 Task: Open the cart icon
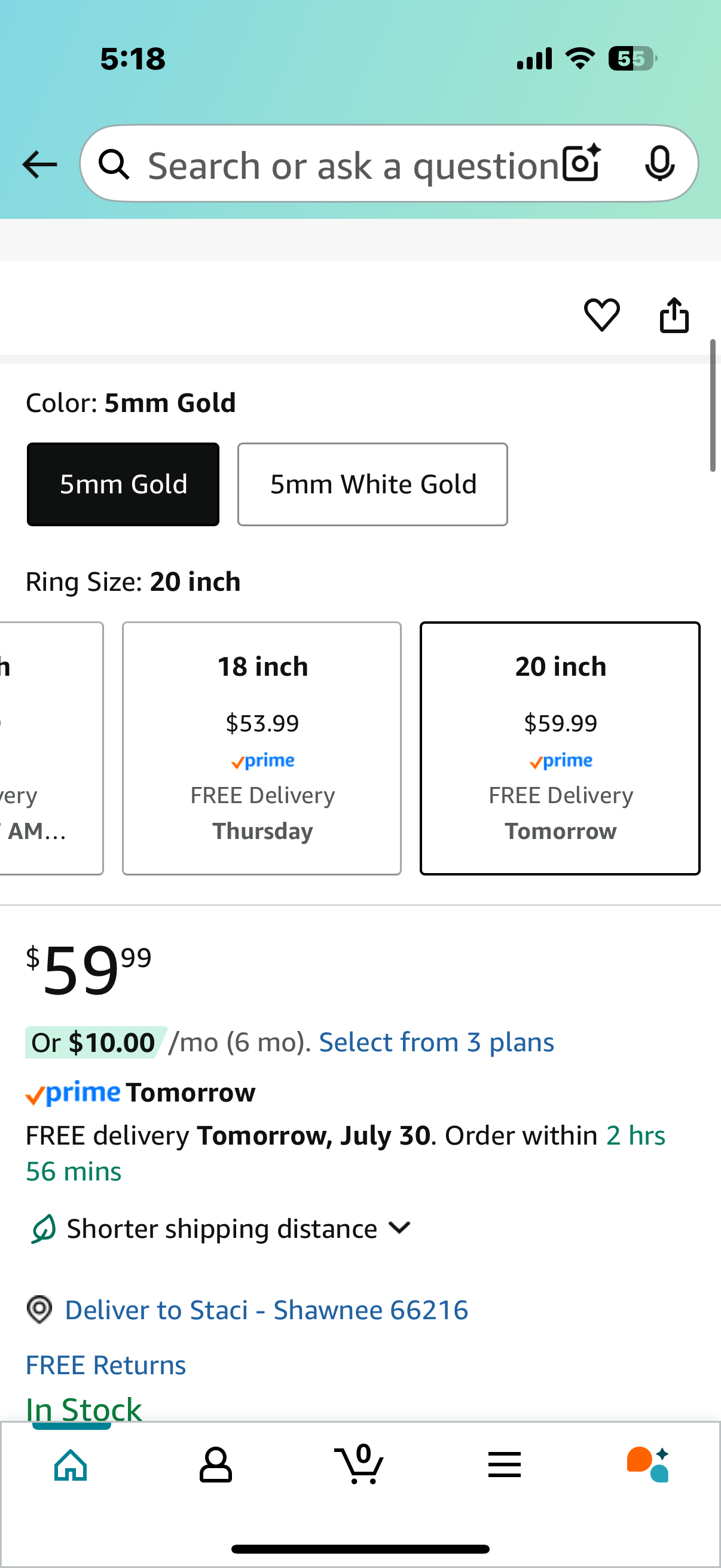(359, 1464)
